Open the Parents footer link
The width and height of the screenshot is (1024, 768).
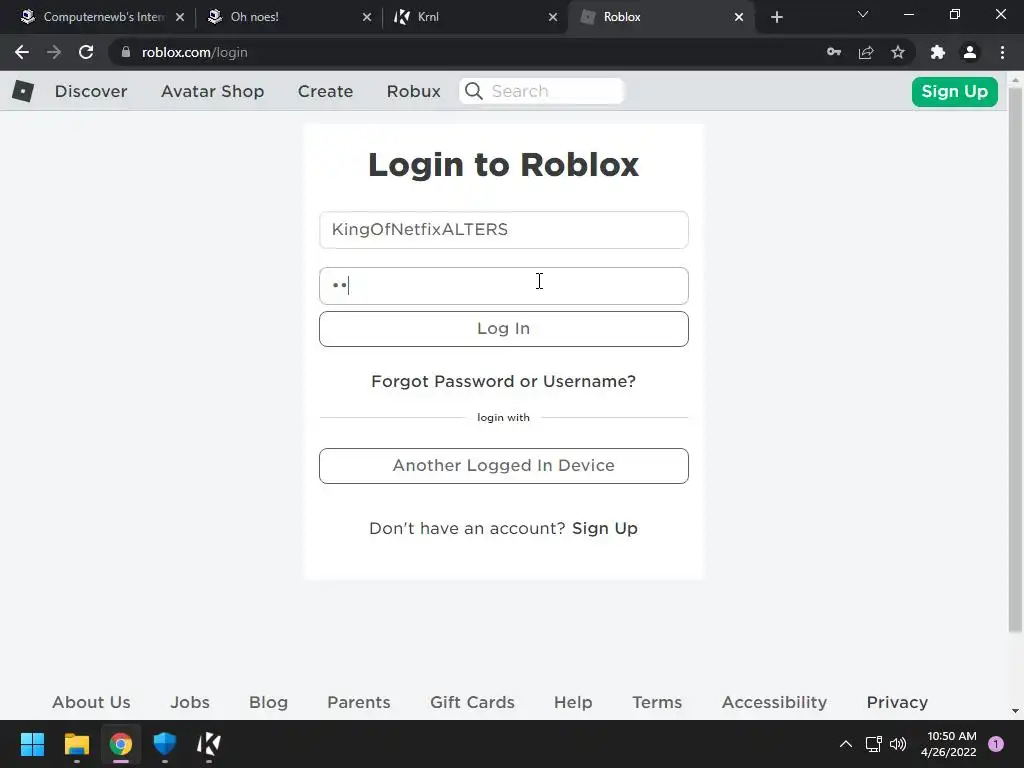[x=359, y=702]
